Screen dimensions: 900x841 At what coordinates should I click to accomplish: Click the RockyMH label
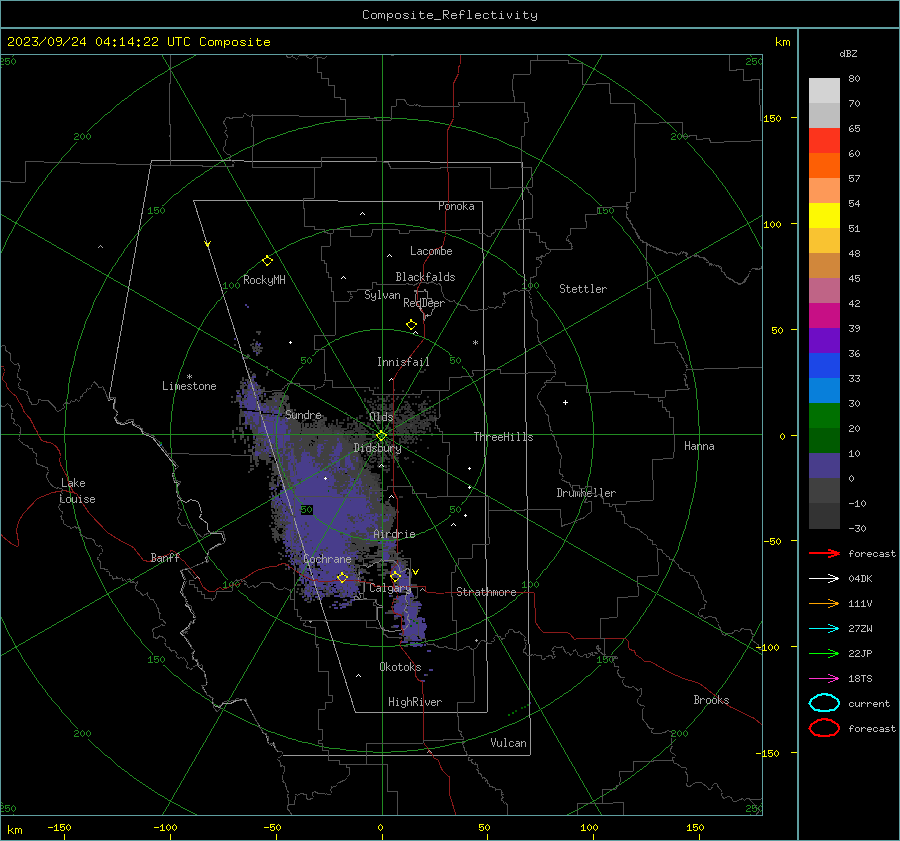(x=264, y=280)
